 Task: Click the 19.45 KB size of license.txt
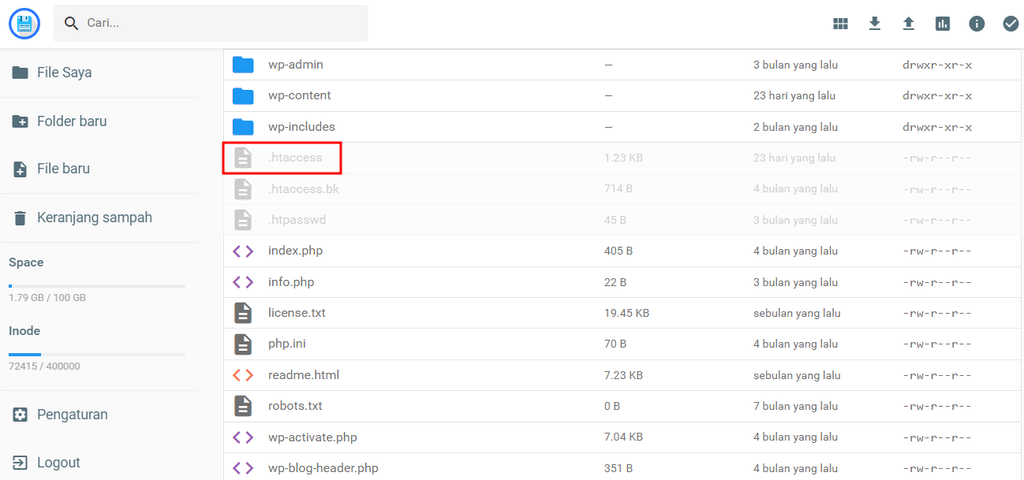pos(626,313)
